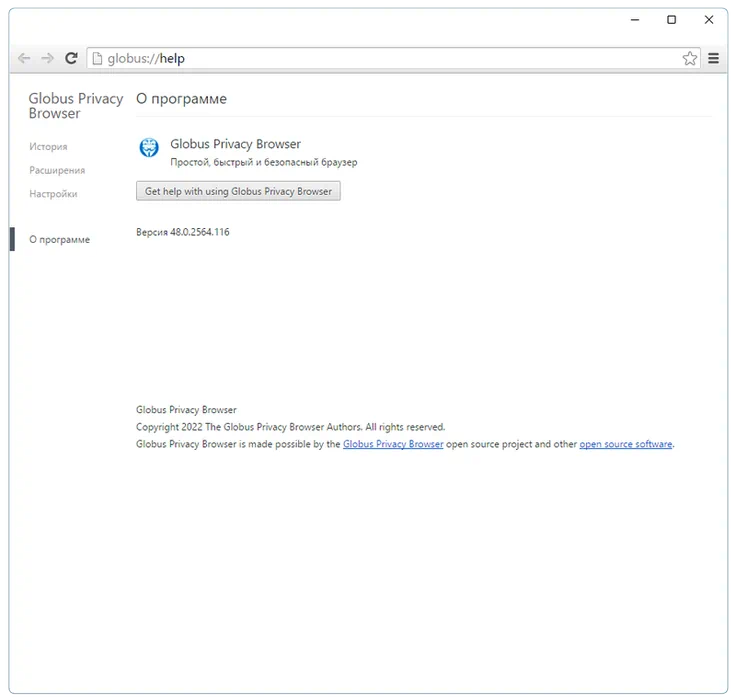Click the page icon in the address bar
Screen dimensions: 736x700
point(97,58)
